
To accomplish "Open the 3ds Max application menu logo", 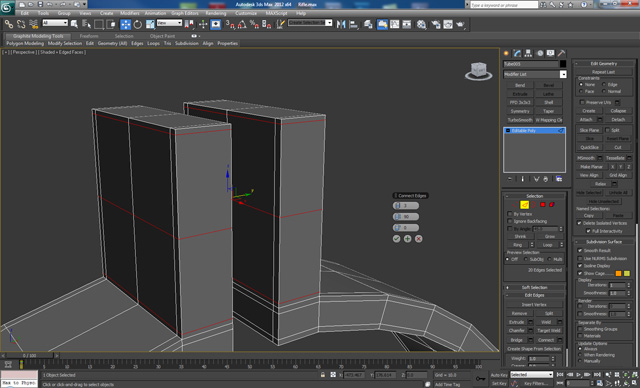I will click(7, 7).
